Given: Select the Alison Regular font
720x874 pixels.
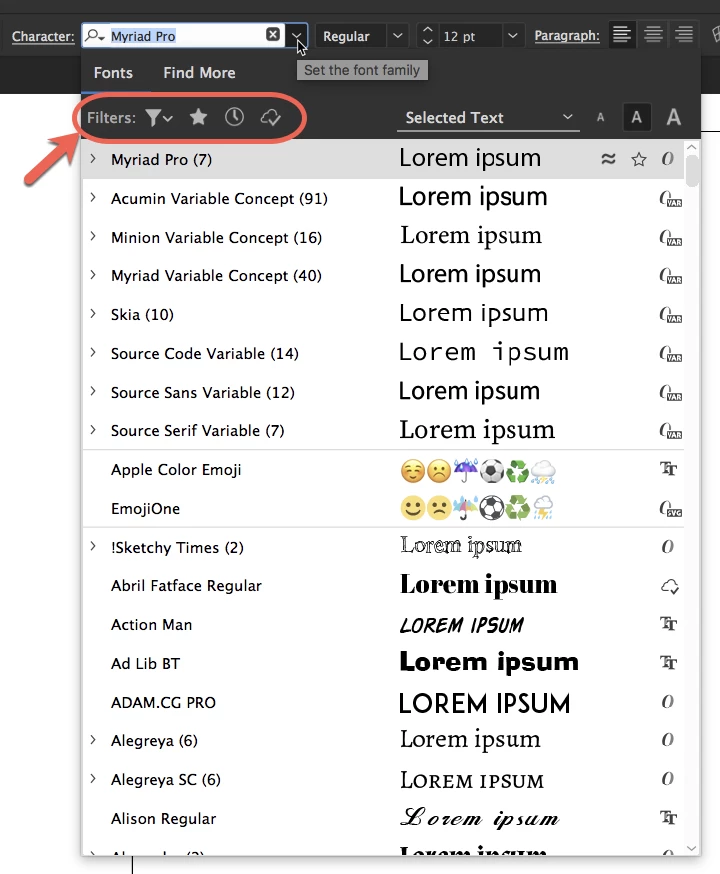Looking at the screenshot, I should pyautogui.click(x=383, y=818).
